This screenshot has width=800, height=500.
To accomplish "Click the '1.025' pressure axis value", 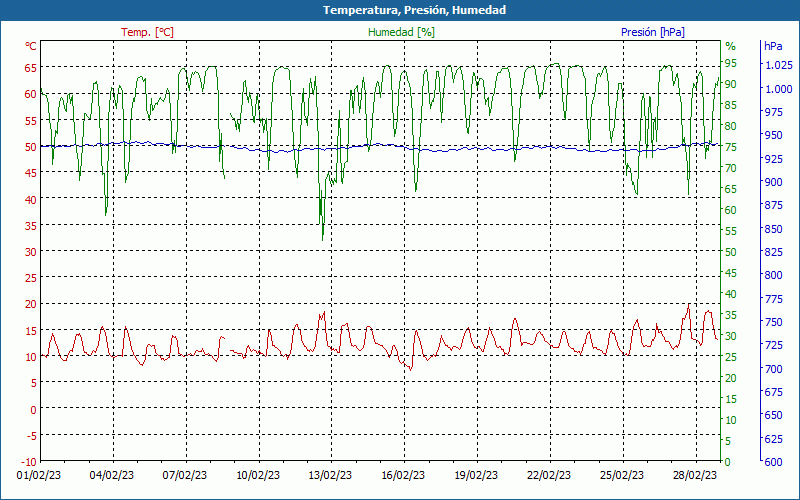I will [x=779, y=65].
